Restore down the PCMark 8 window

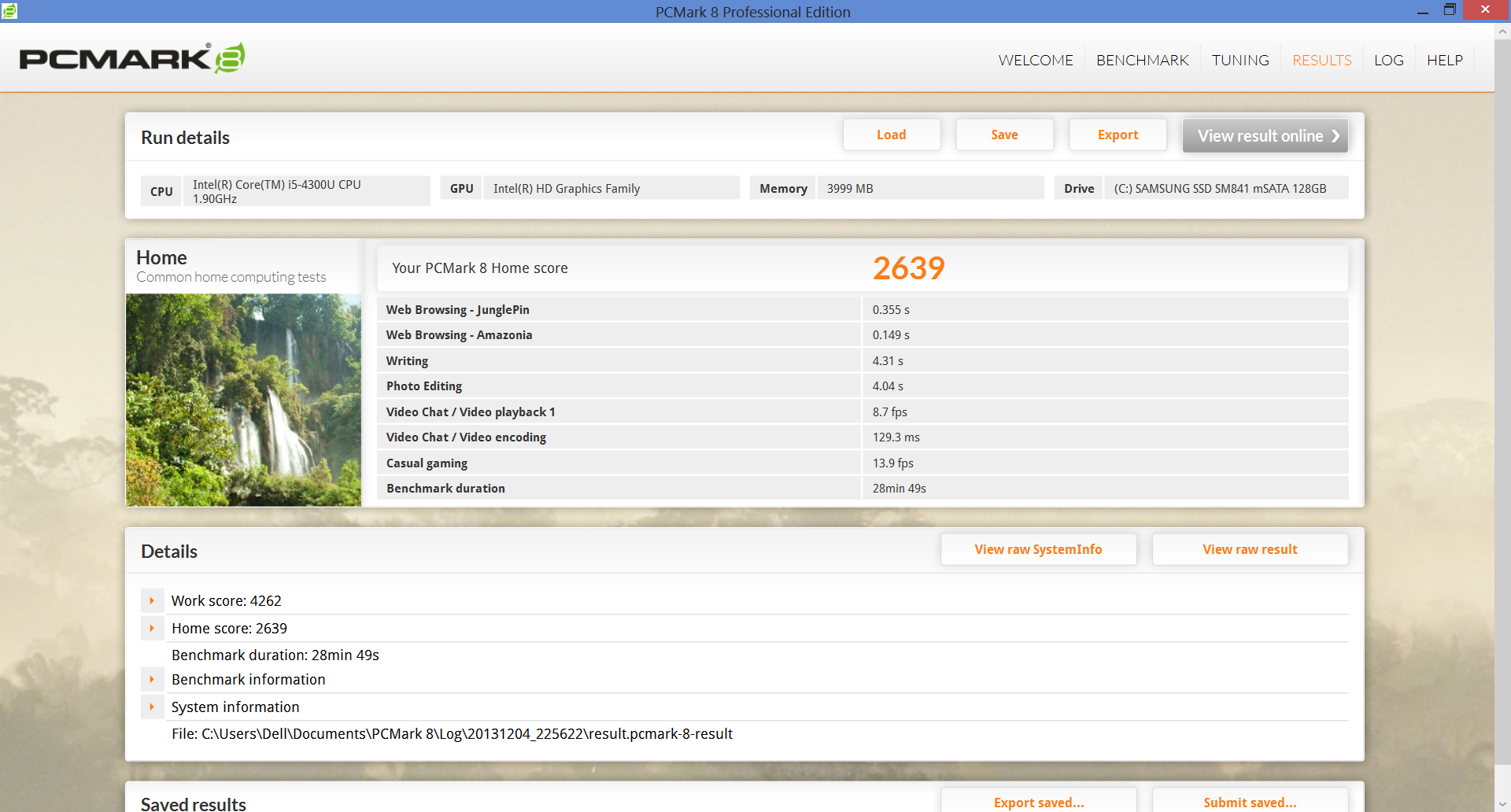coord(1450,11)
